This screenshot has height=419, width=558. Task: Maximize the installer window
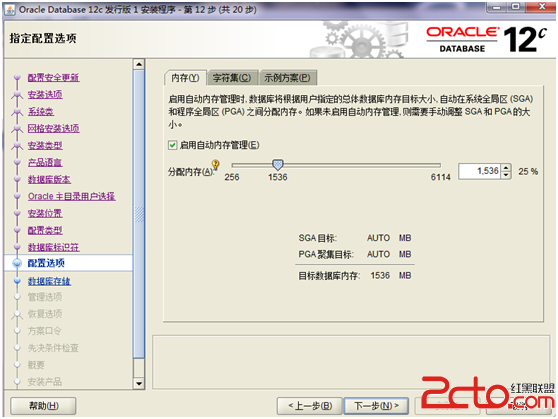(x=516, y=7)
